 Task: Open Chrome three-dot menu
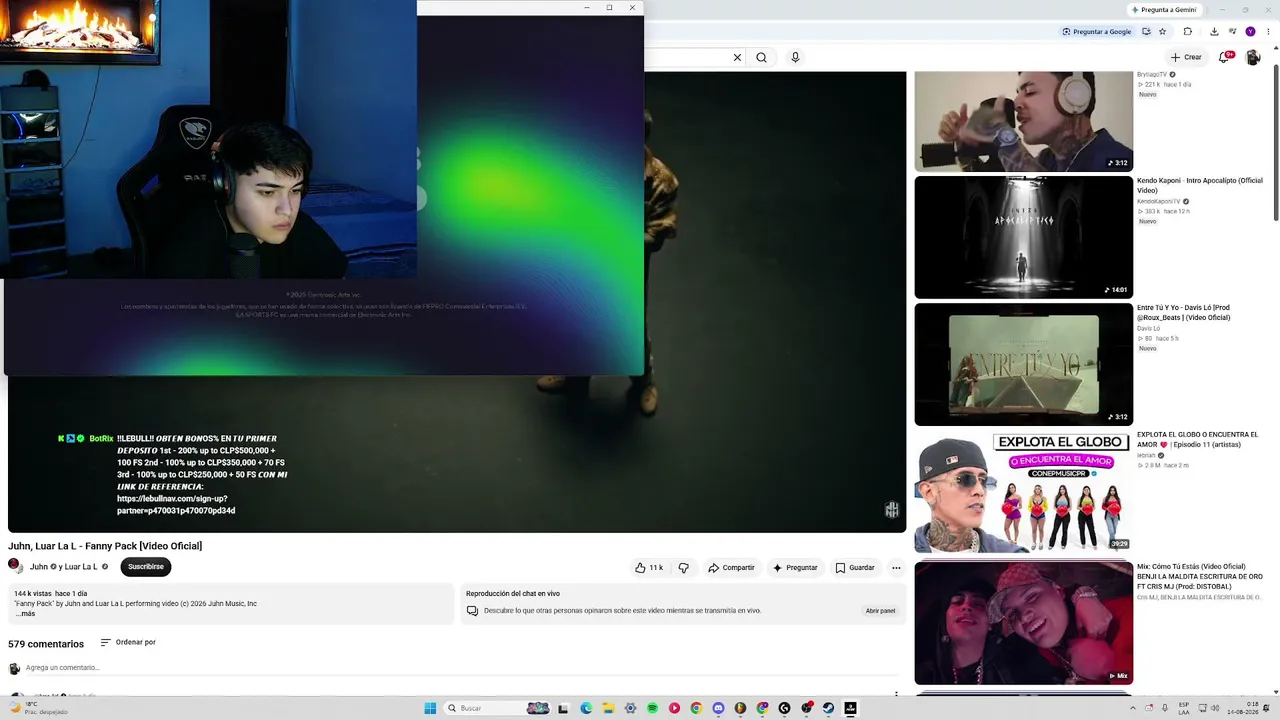click(1268, 32)
